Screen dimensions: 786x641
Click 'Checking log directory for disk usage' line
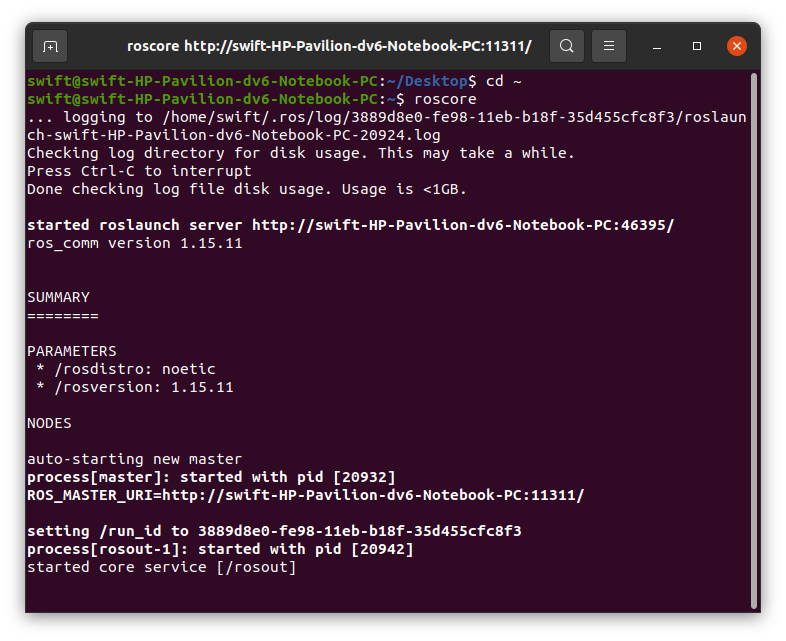click(x=301, y=153)
